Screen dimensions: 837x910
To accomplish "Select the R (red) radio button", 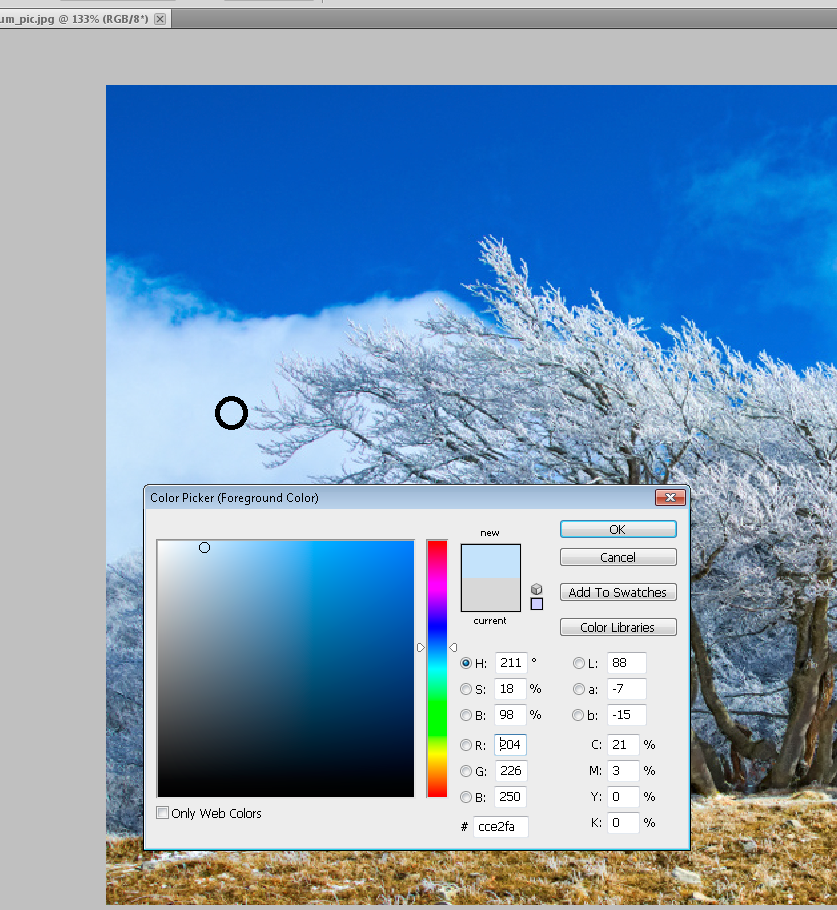I will pos(466,745).
